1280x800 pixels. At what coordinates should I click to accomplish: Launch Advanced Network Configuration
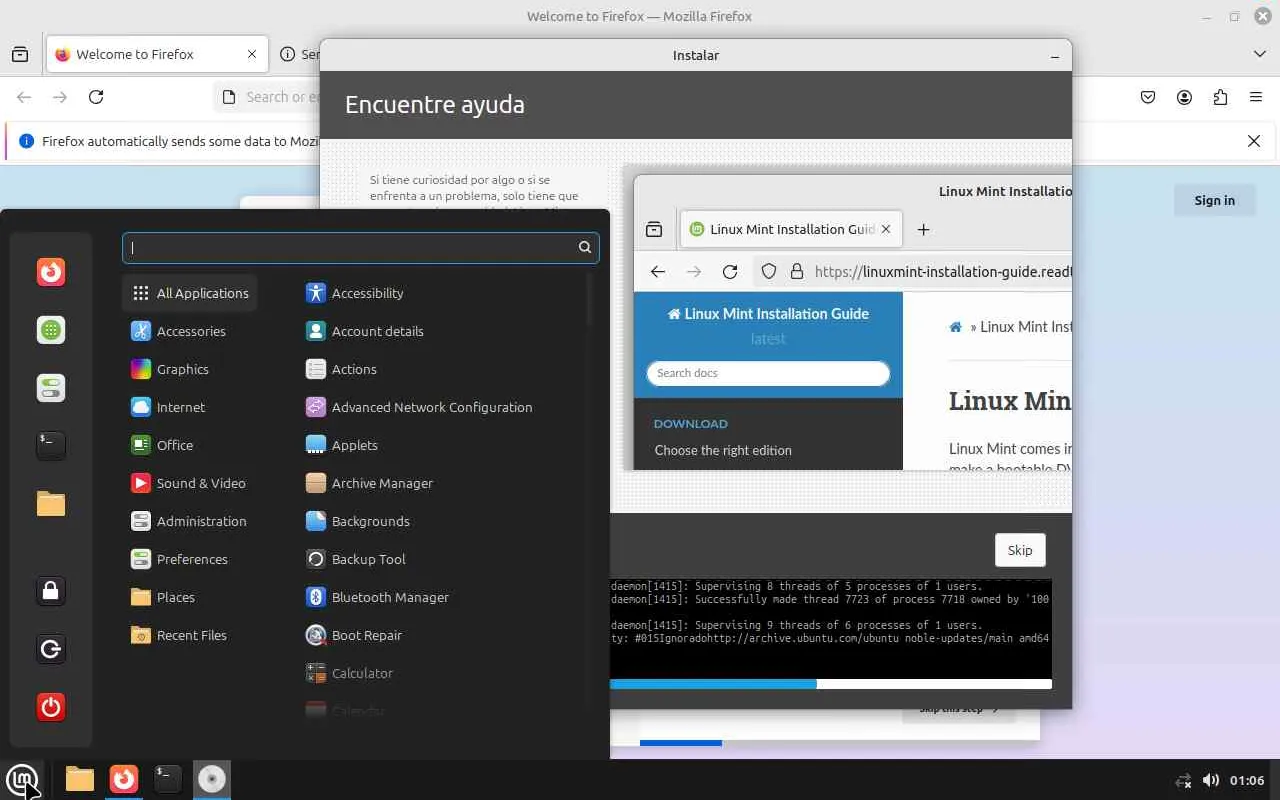coord(440,407)
